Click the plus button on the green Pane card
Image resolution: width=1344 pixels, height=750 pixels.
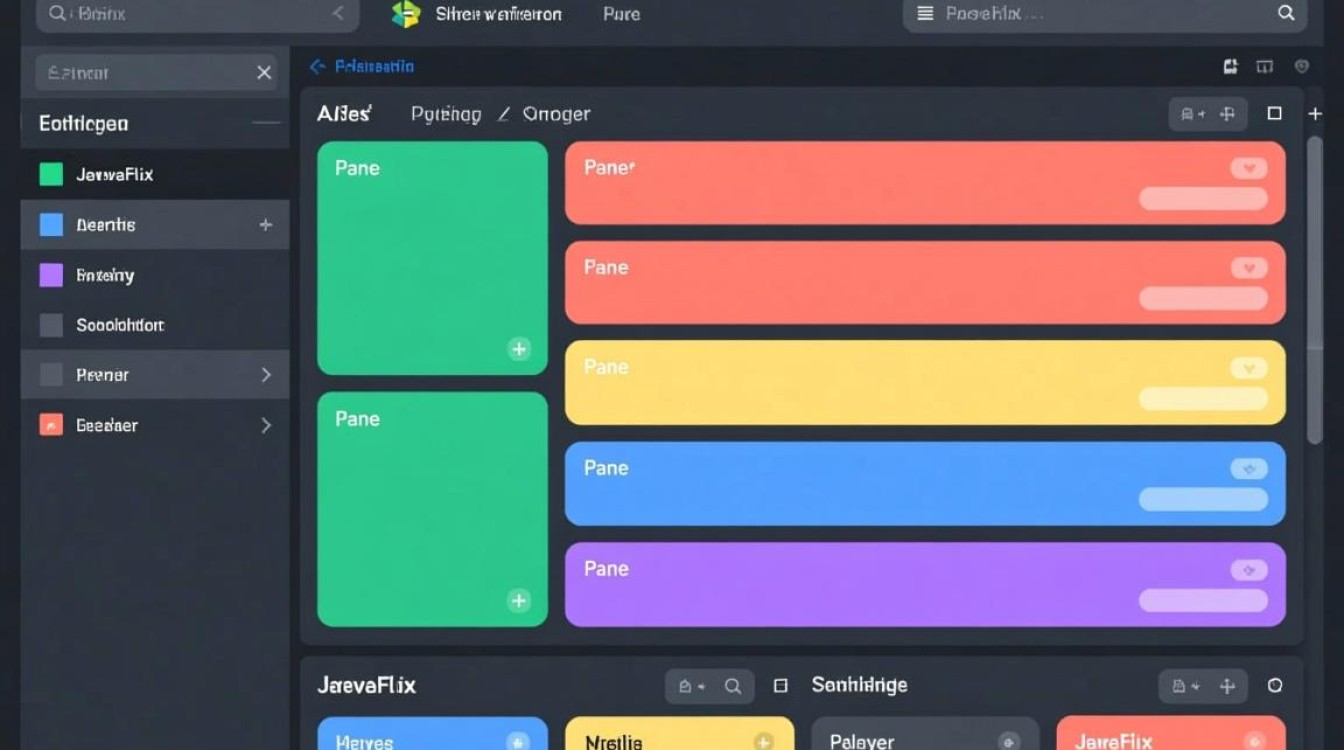[519, 349]
